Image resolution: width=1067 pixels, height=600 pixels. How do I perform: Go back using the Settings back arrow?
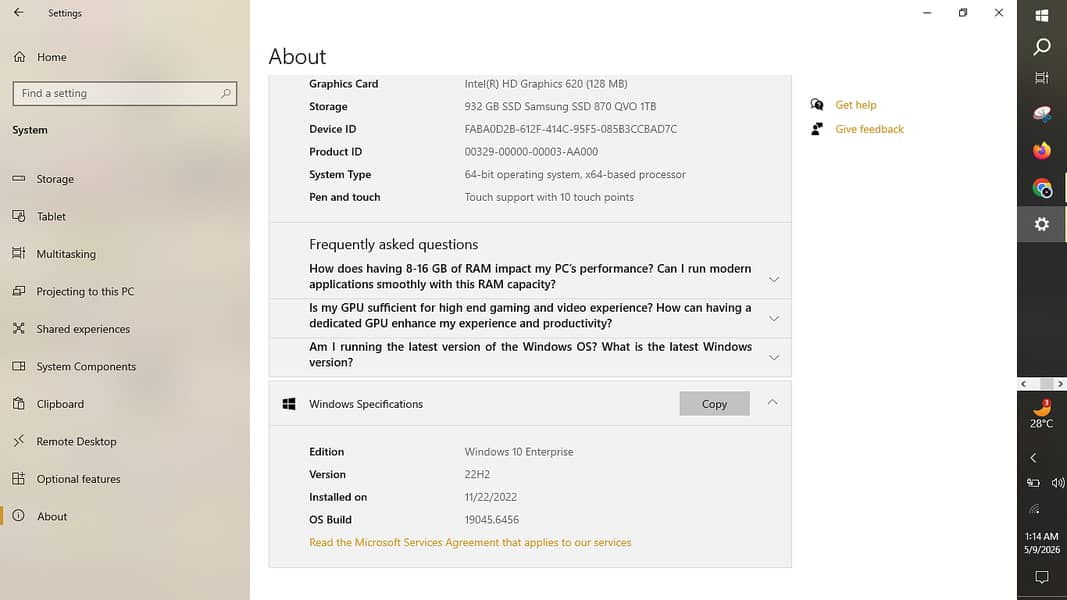tap(18, 12)
